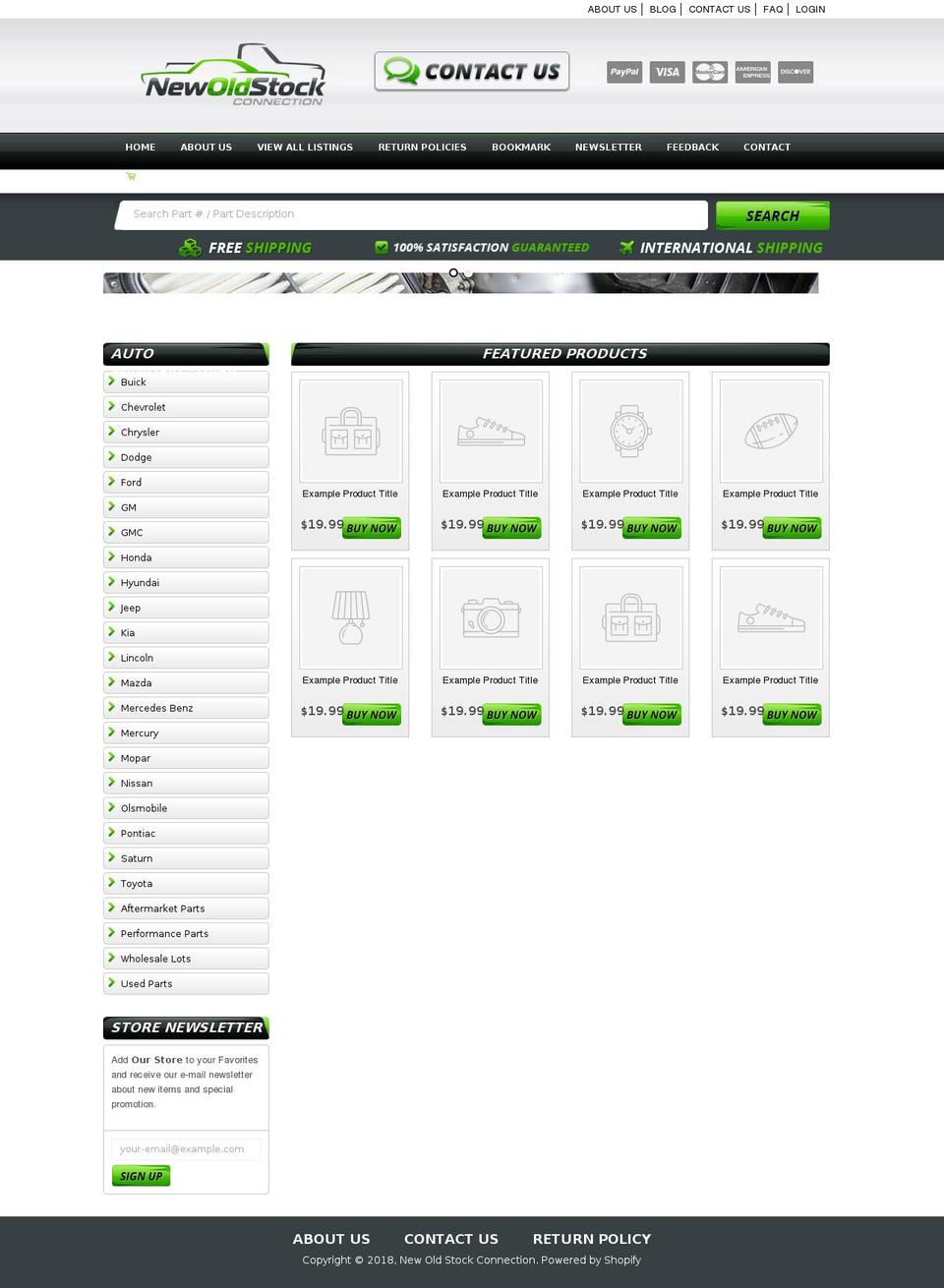Click the Sign Up newsletter button
This screenshot has width=944, height=1288.
click(142, 1176)
